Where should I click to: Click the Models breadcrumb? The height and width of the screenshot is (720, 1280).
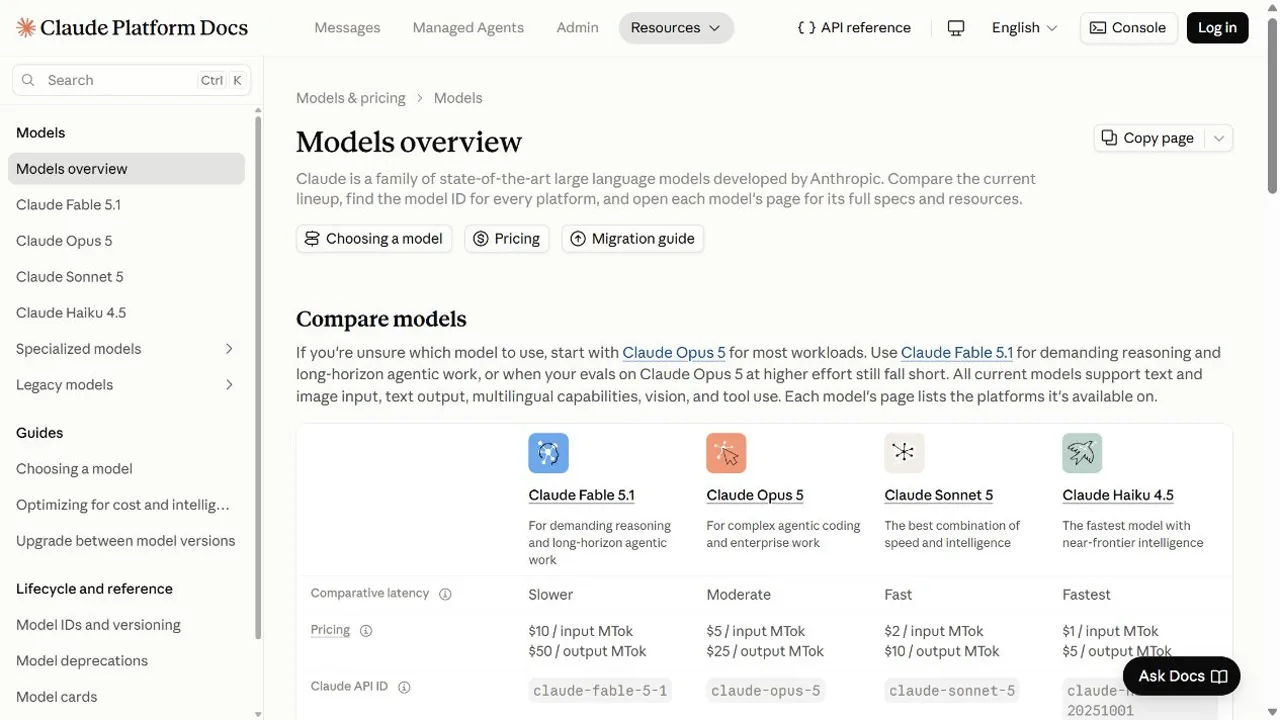pos(458,98)
